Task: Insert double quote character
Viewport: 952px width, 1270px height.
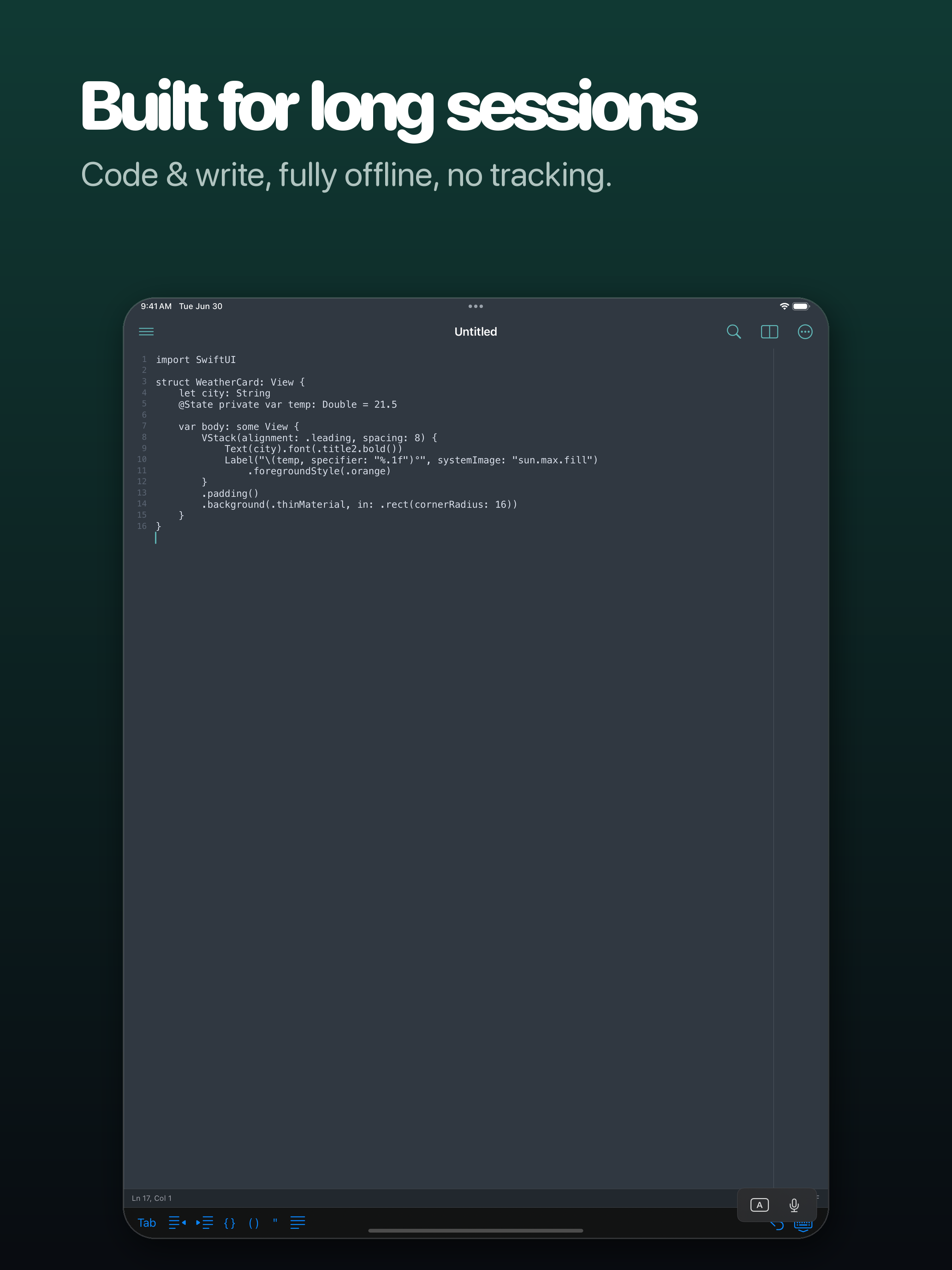Action: tap(275, 1221)
